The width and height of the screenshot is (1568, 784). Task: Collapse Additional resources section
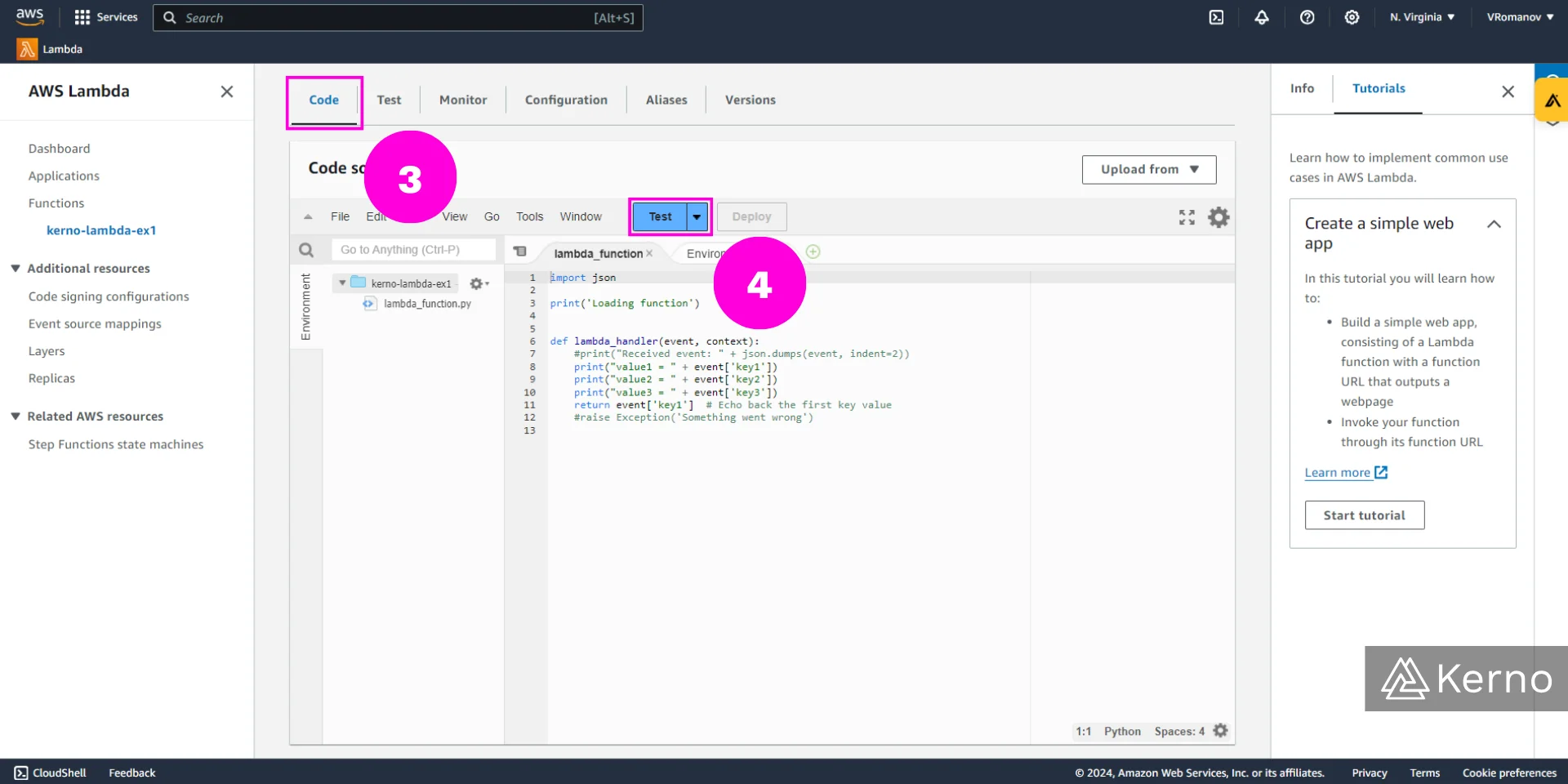tap(15, 269)
